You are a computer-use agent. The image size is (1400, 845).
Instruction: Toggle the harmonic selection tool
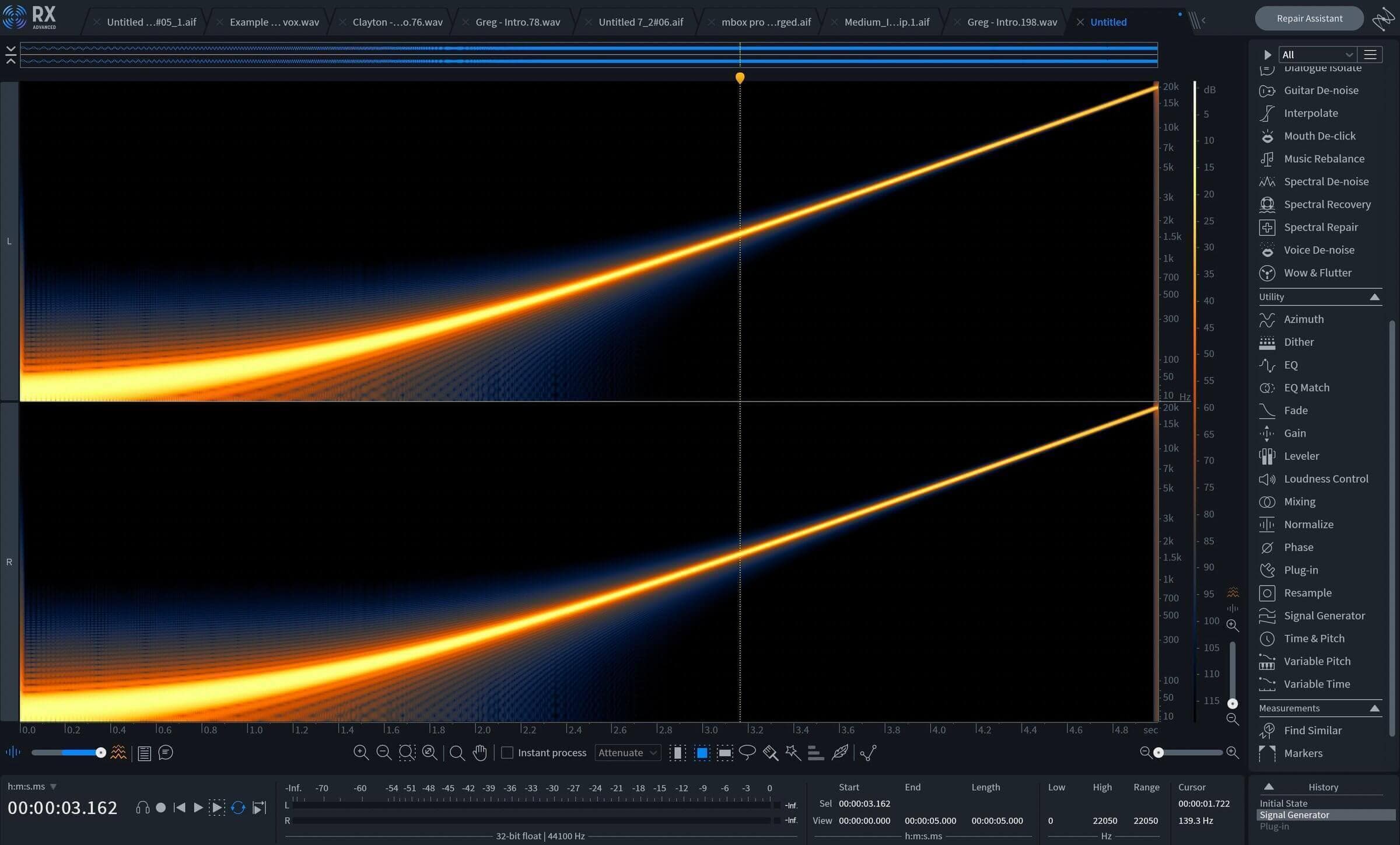pyautogui.click(x=816, y=753)
